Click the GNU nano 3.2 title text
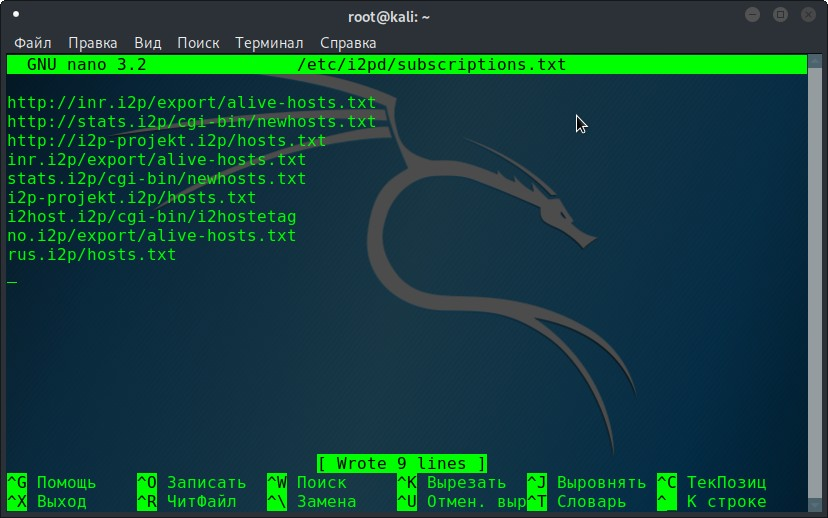This screenshot has height=518, width=828. 87,64
